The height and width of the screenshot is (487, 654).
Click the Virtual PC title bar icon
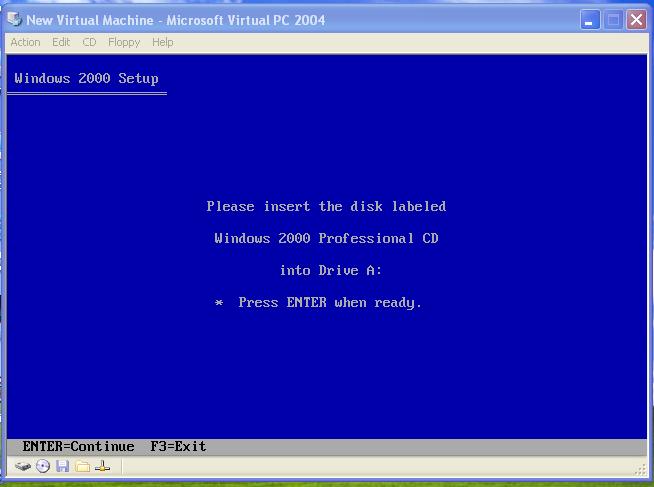14,19
